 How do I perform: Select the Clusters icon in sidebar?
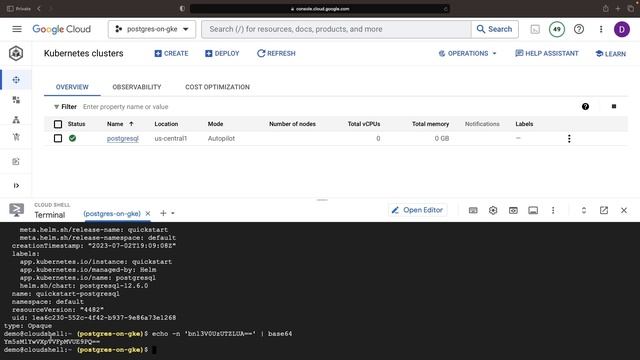(x=16, y=80)
